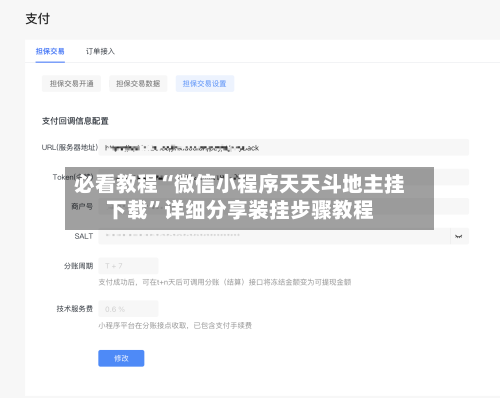Click the 技术服务费 hint about 小程序平台
This screenshot has height=398, width=500.
point(175,325)
